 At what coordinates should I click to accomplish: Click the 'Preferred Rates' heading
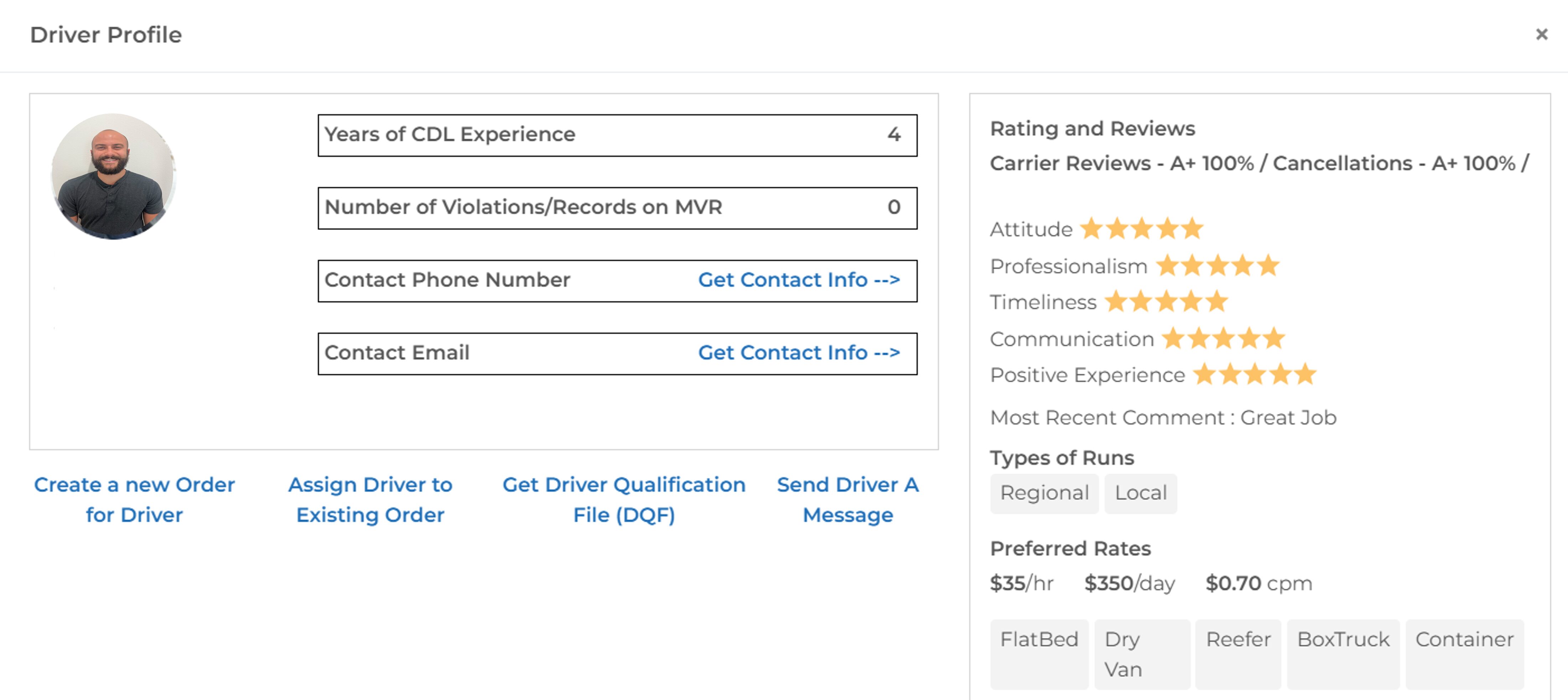click(1070, 548)
